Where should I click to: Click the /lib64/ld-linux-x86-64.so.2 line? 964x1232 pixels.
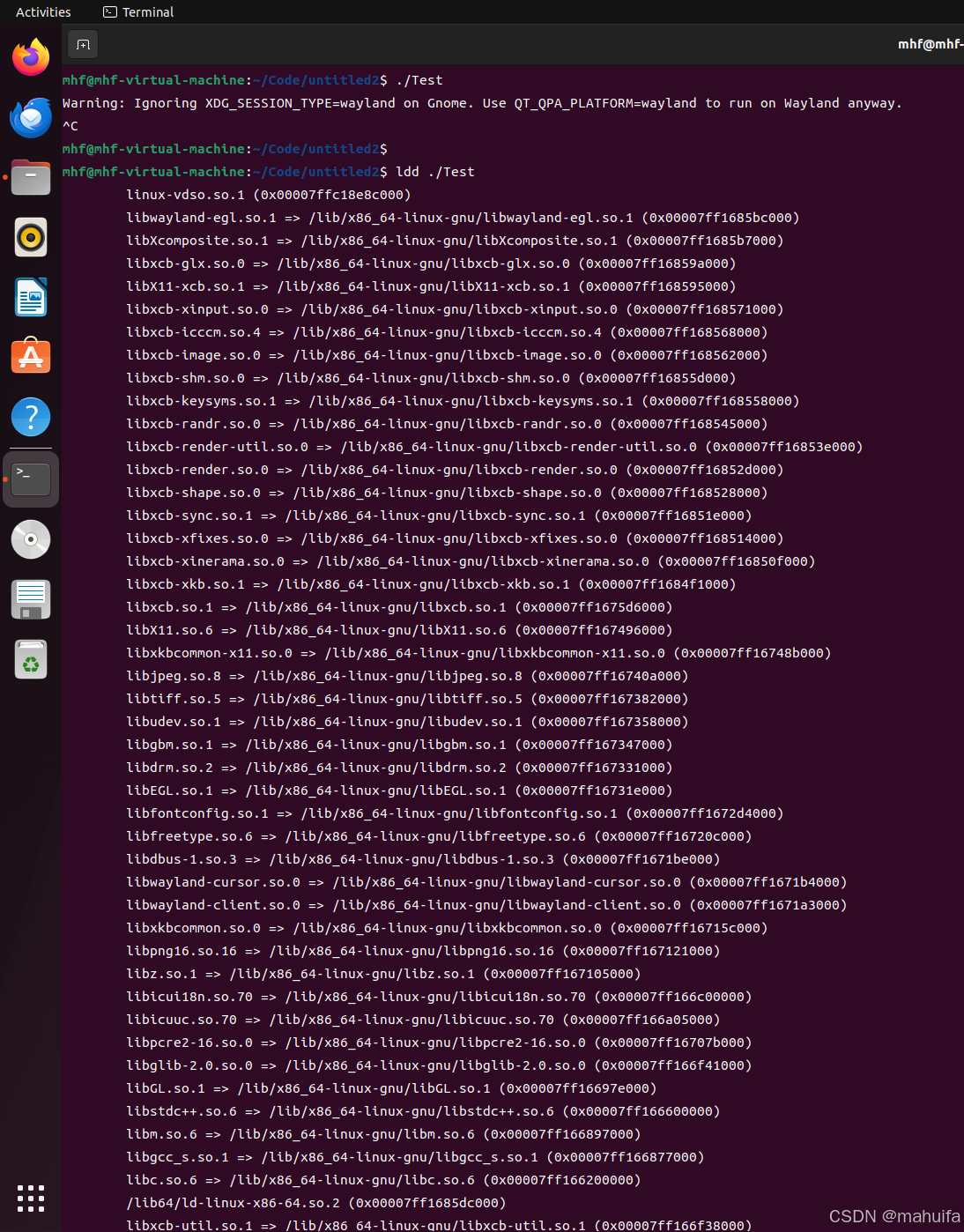(x=316, y=1203)
